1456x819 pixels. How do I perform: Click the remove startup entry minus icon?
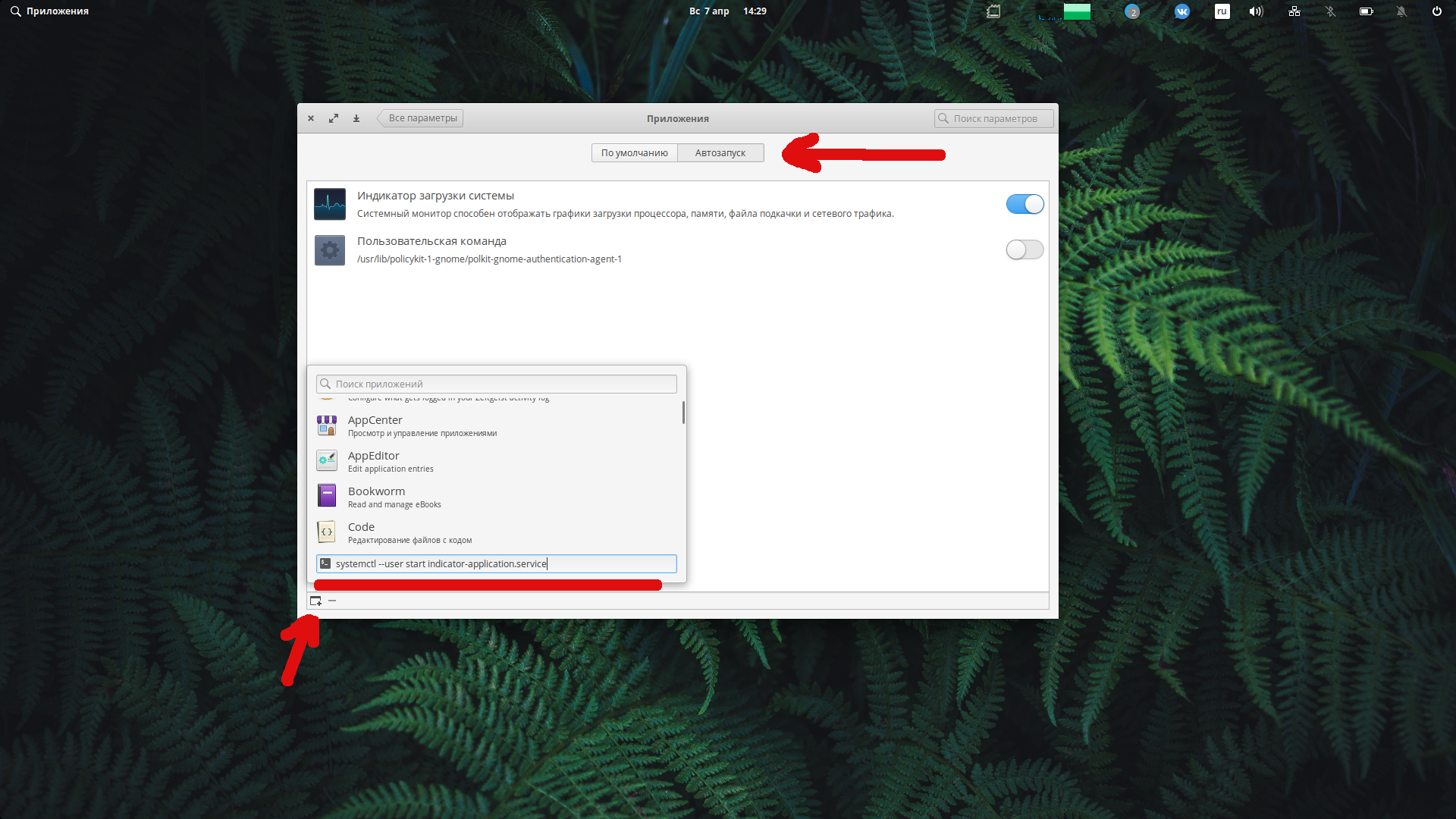(332, 601)
